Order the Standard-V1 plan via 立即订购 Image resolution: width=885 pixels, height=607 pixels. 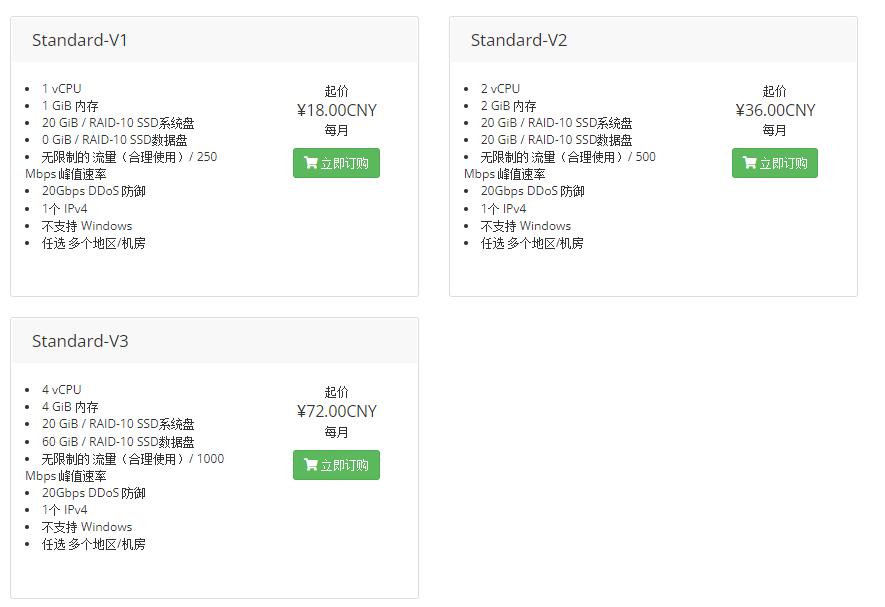click(336, 163)
